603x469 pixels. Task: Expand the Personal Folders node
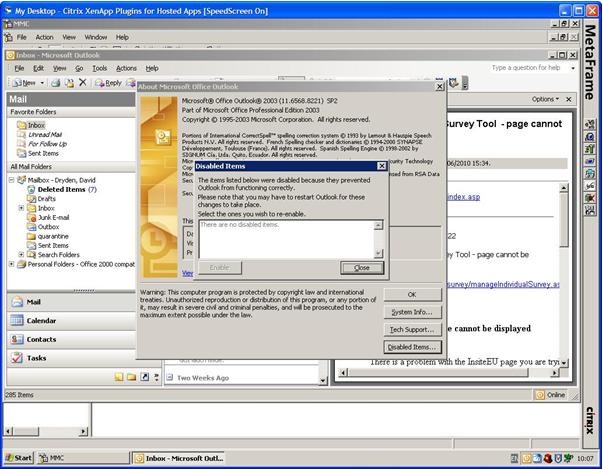pyautogui.click(x=12, y=264)
